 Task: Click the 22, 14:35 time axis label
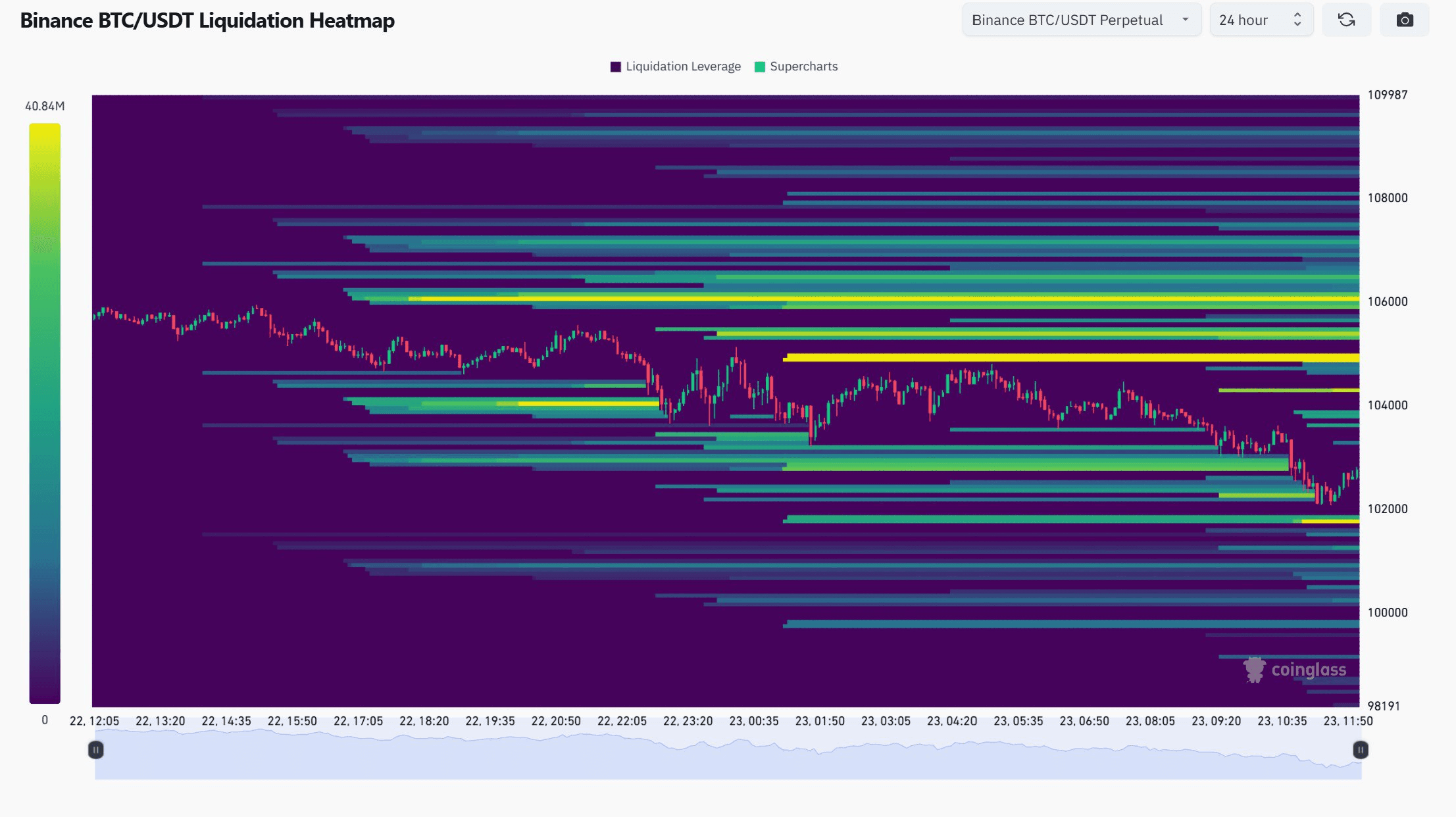(x=226, y=721)
